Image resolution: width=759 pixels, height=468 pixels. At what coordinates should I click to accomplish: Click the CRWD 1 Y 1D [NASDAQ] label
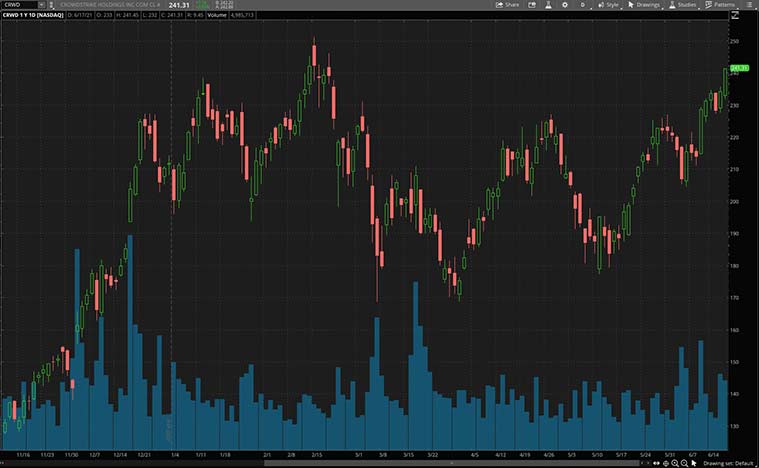(33, 15)
